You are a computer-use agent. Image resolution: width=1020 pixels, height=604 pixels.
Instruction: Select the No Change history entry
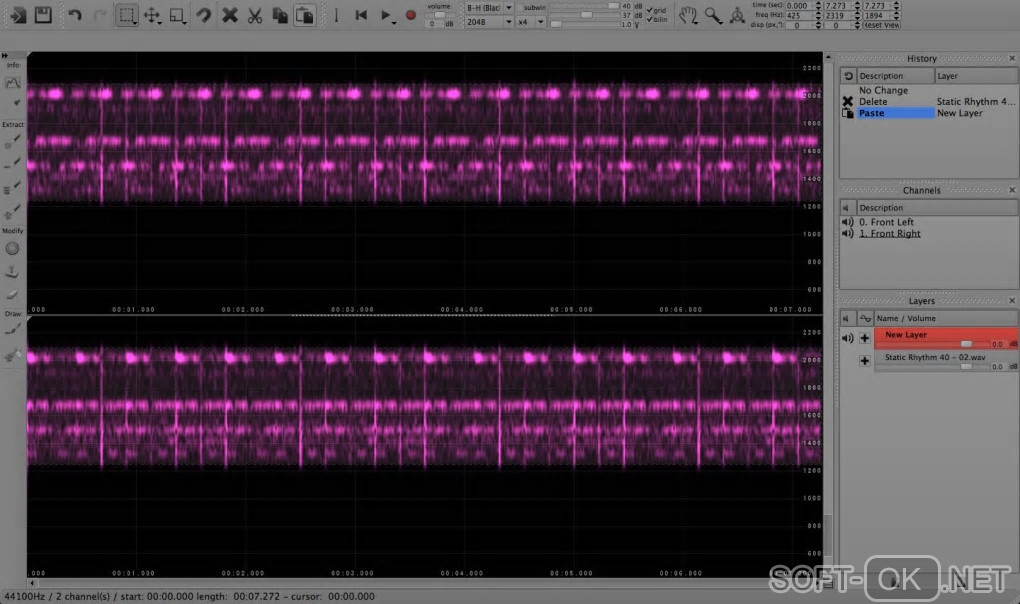(883, 90)
